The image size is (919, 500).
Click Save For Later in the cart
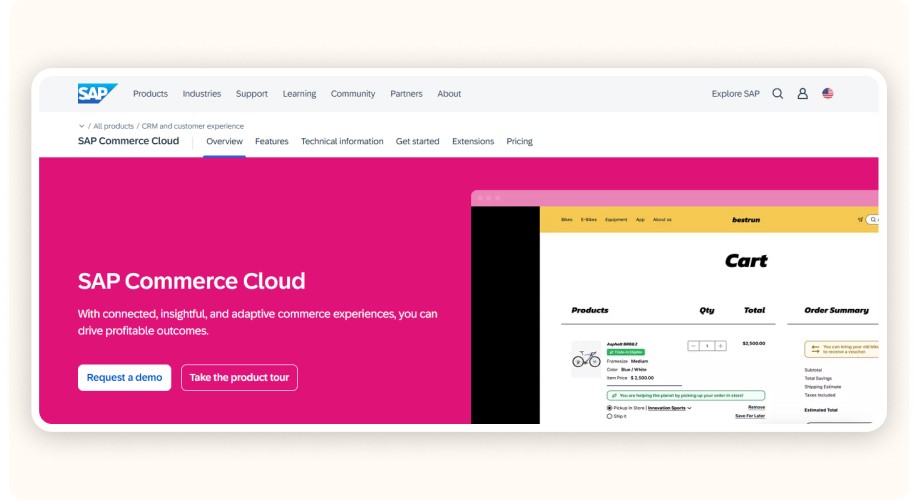click(750, 416)
